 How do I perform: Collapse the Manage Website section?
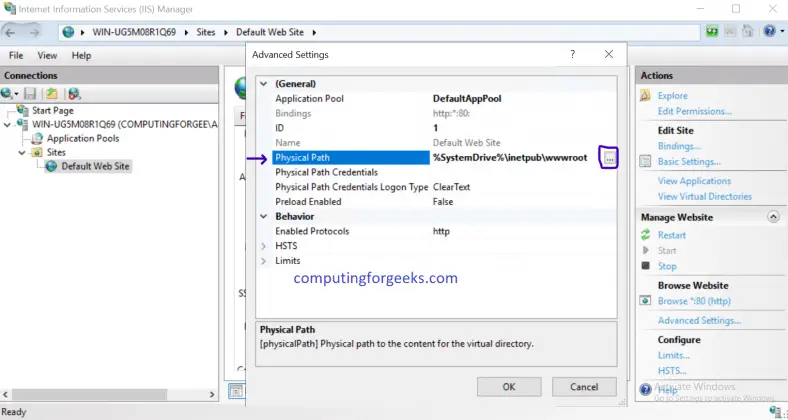point(772,217)
